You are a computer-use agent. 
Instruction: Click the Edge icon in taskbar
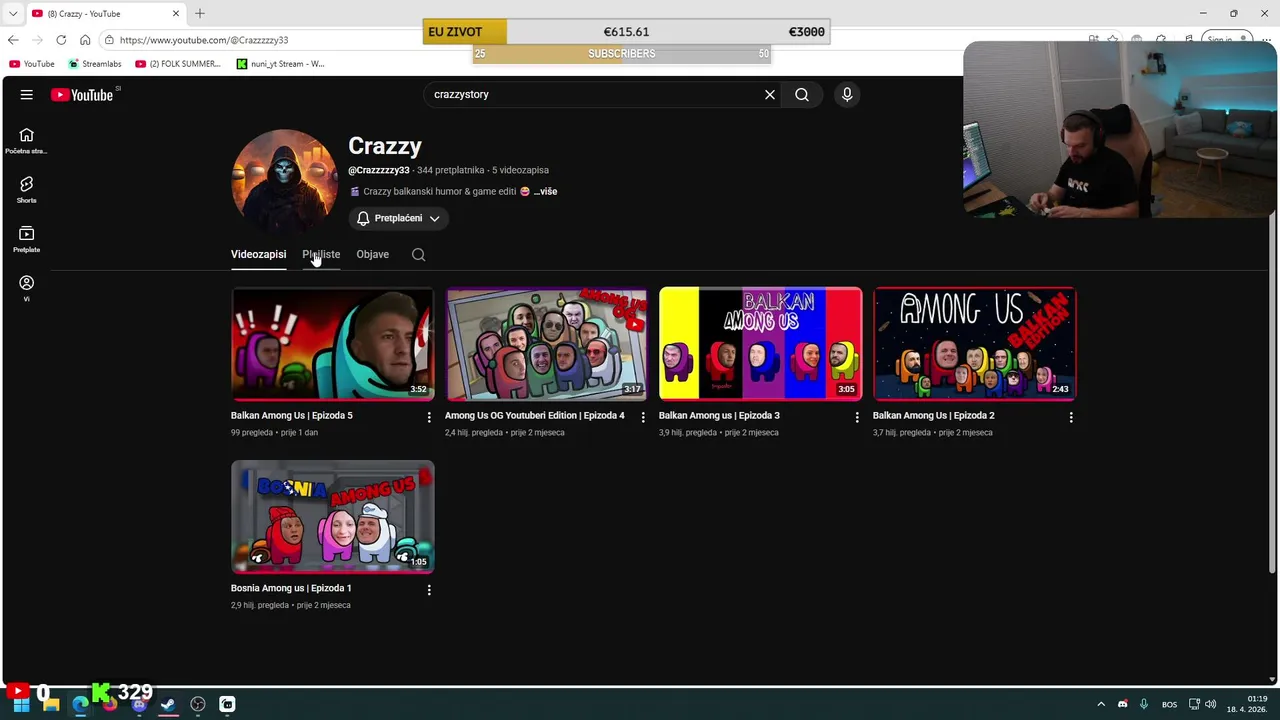[x=80, y=705]
